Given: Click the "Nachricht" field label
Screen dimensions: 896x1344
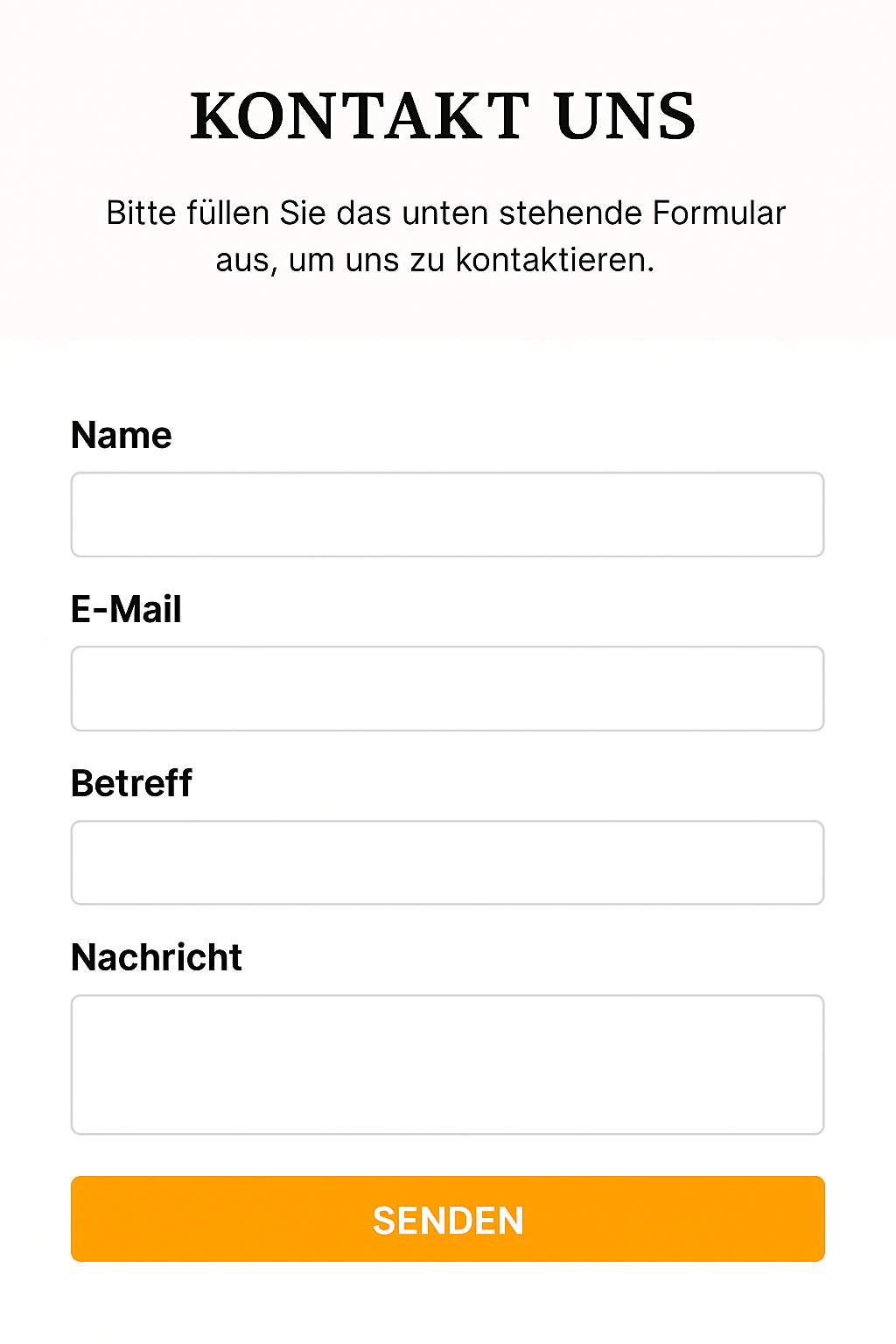Looking at the screenshot, I should [x=156, y=957].
